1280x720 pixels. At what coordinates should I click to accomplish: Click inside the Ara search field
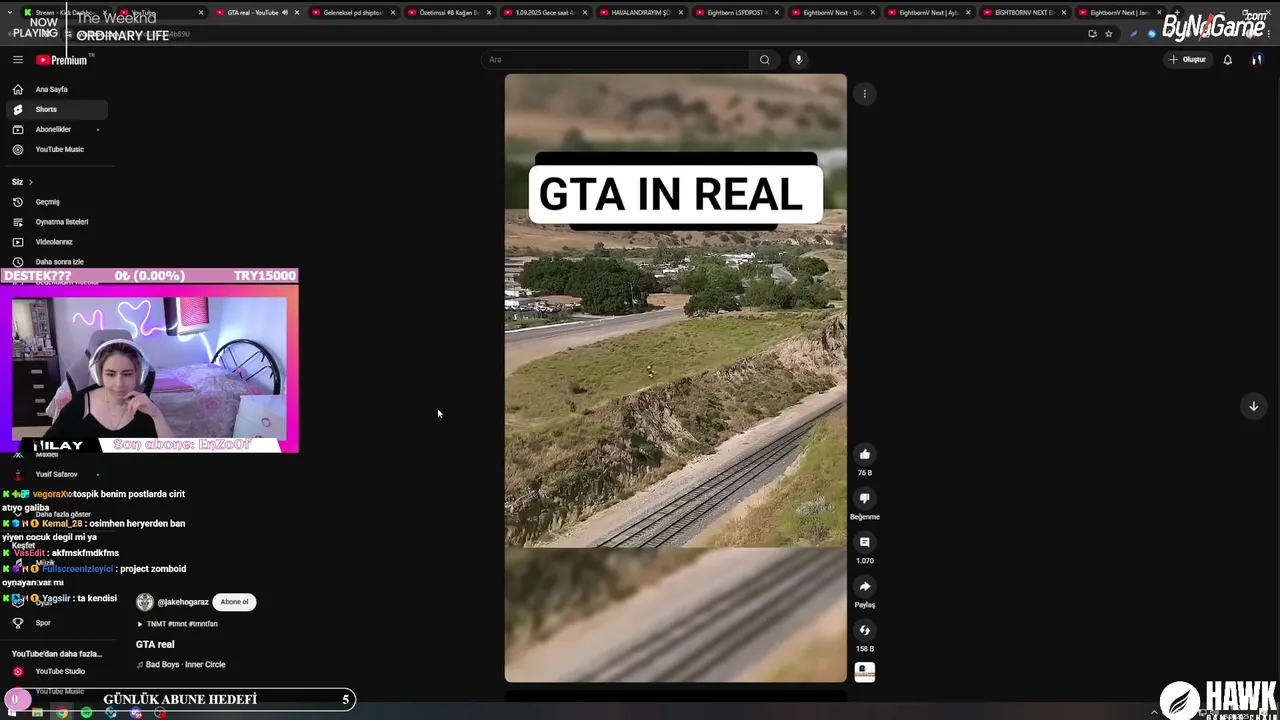pyautogui.click(x=615, y=60)
